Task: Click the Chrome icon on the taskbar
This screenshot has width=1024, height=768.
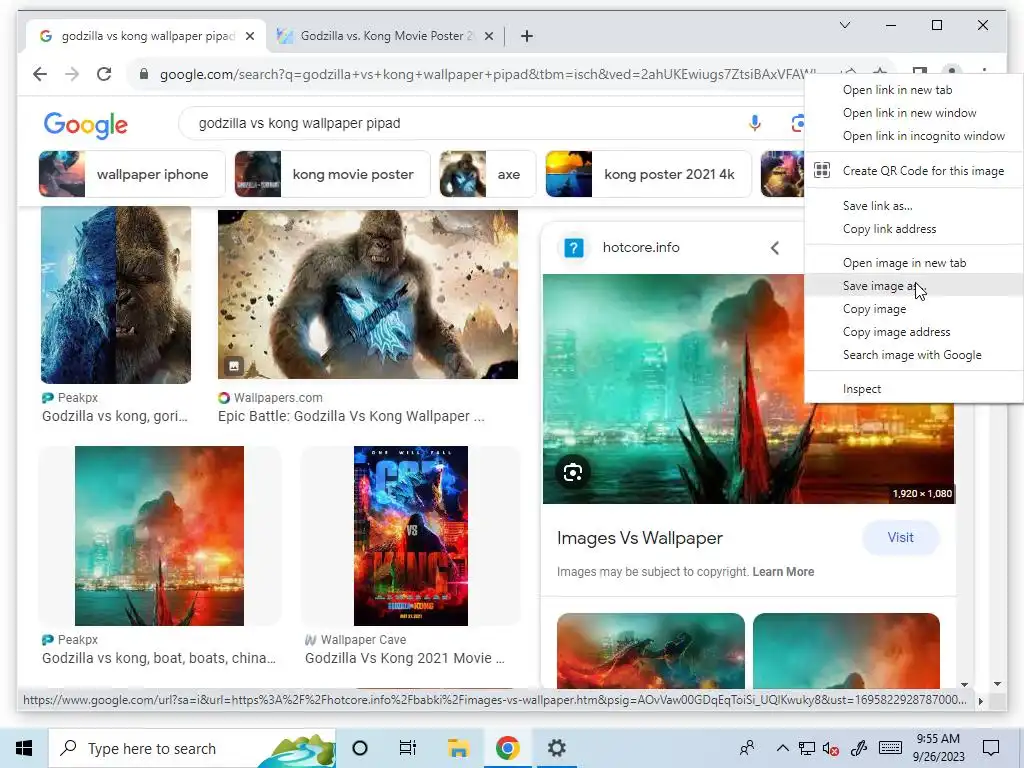Action: click(507, 748)
